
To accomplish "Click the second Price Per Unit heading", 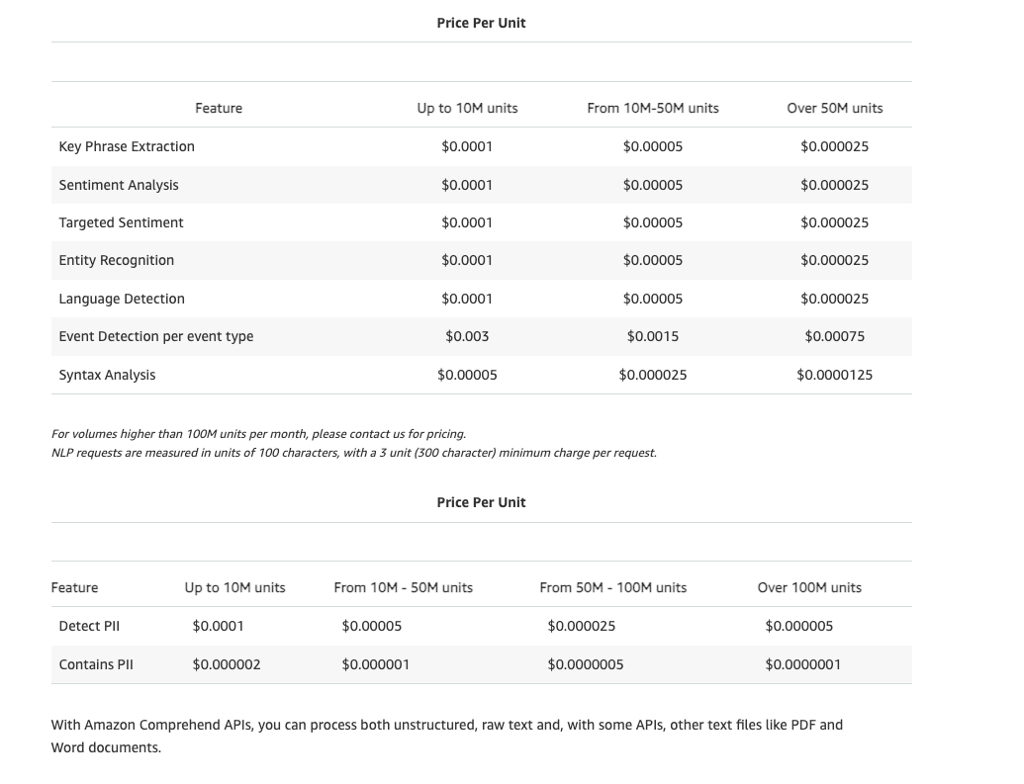I will click(481, 502).
